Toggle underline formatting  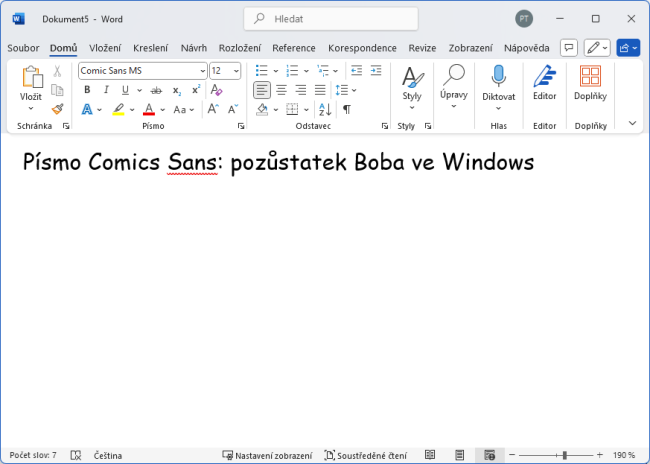tap(125, 90)
